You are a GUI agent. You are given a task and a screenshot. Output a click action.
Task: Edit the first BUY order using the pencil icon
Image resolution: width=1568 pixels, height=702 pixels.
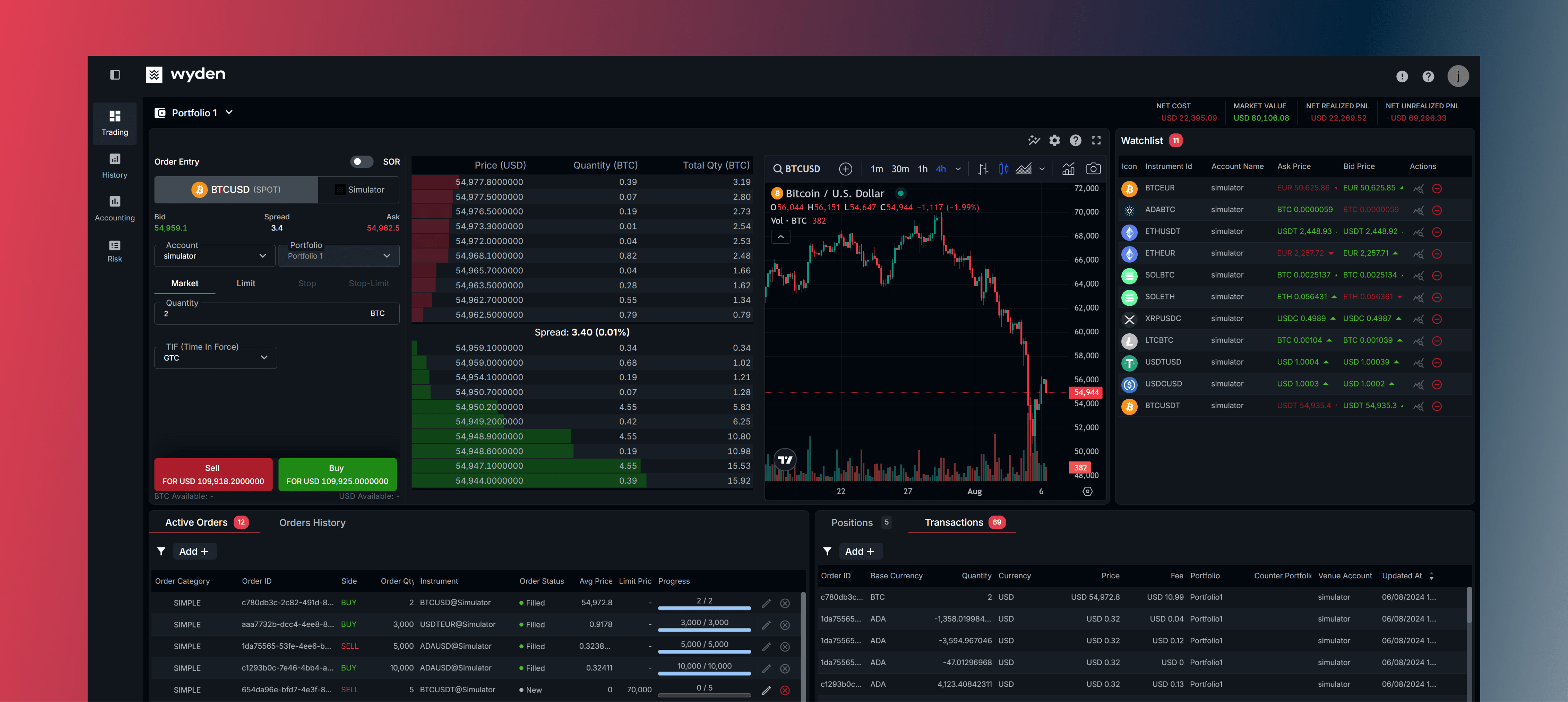(x=766, y=603)
